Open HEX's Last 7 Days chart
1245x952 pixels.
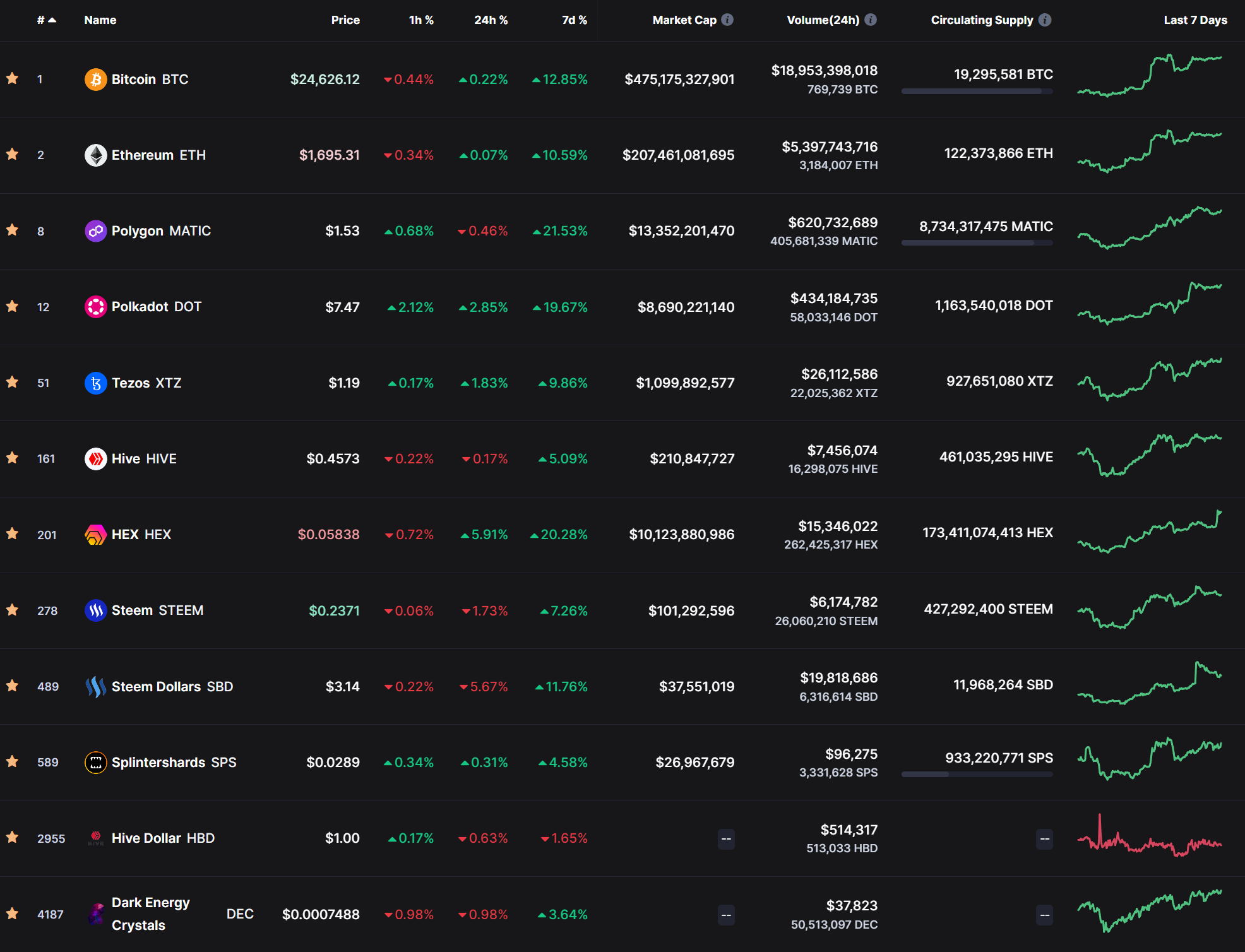click(1150, 532)
